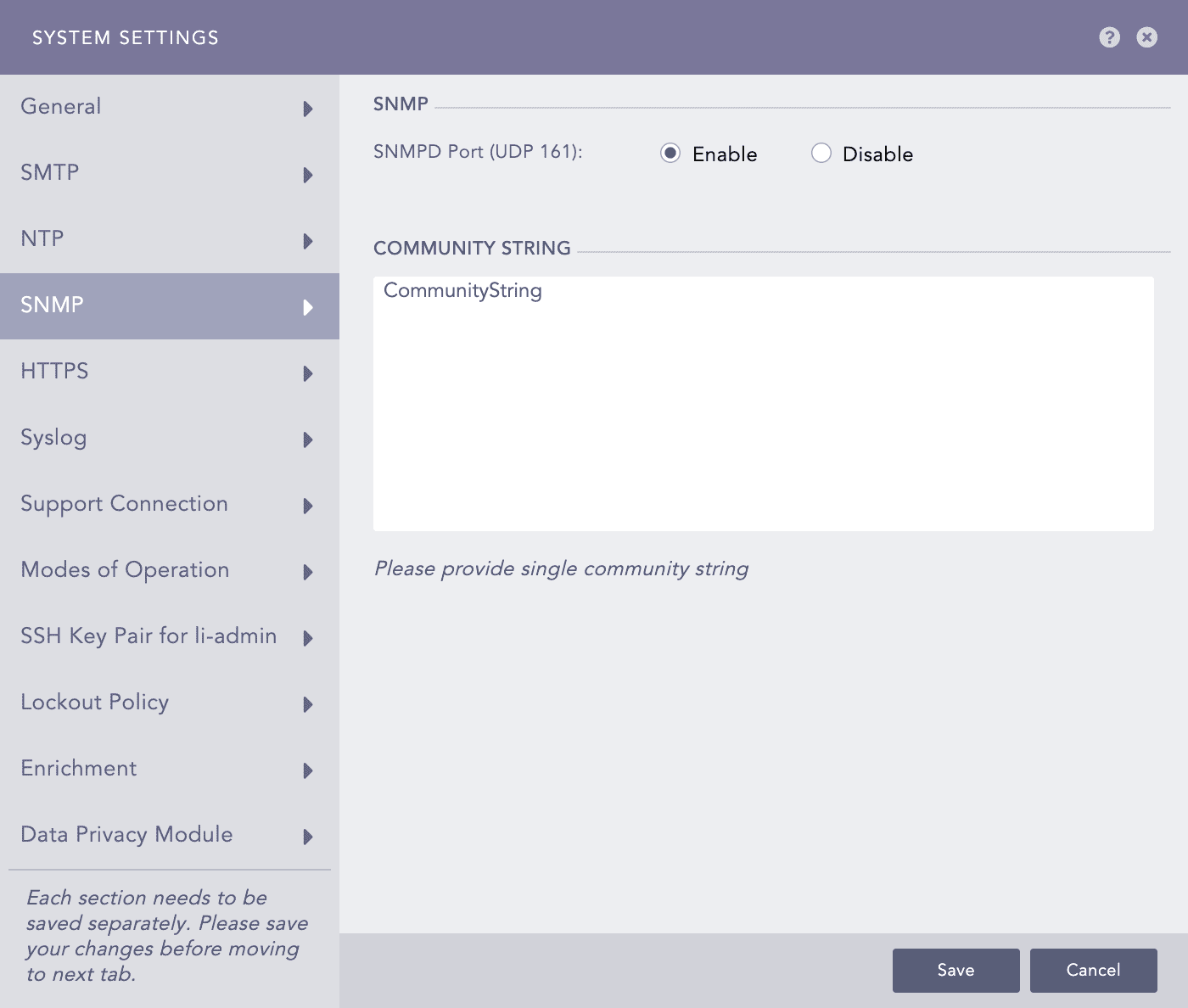Screen dimensions: 1188x1008
Task: Expand SSH Key Pair for li-admin
Action: 307,638
